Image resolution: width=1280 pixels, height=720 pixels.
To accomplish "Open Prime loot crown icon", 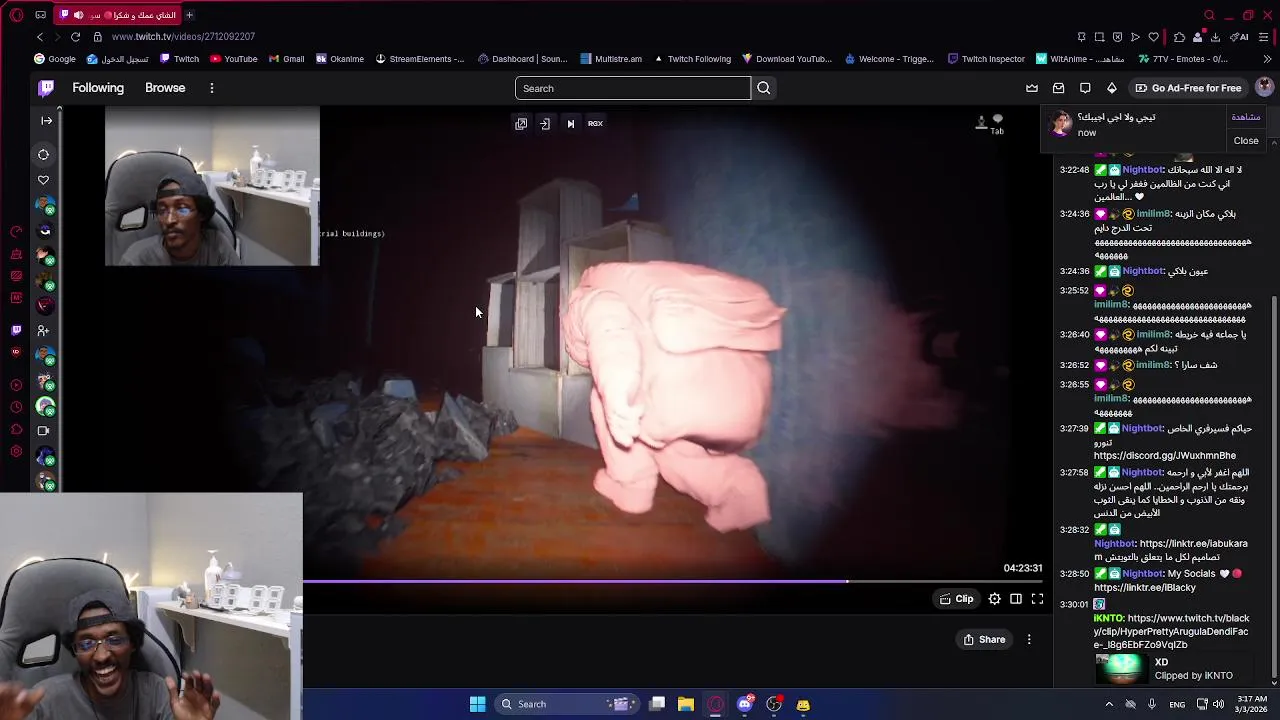I will coord(1032,88).
